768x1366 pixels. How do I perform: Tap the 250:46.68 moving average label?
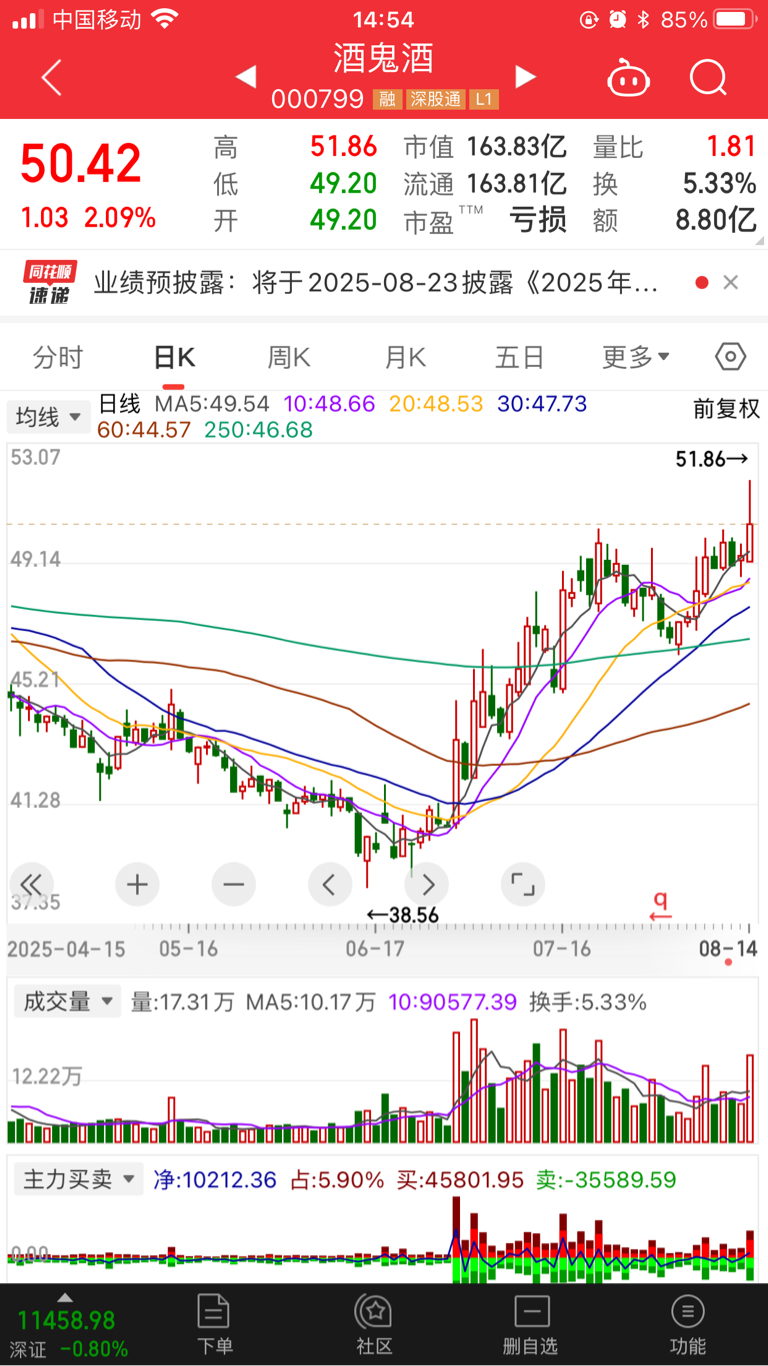258,430
